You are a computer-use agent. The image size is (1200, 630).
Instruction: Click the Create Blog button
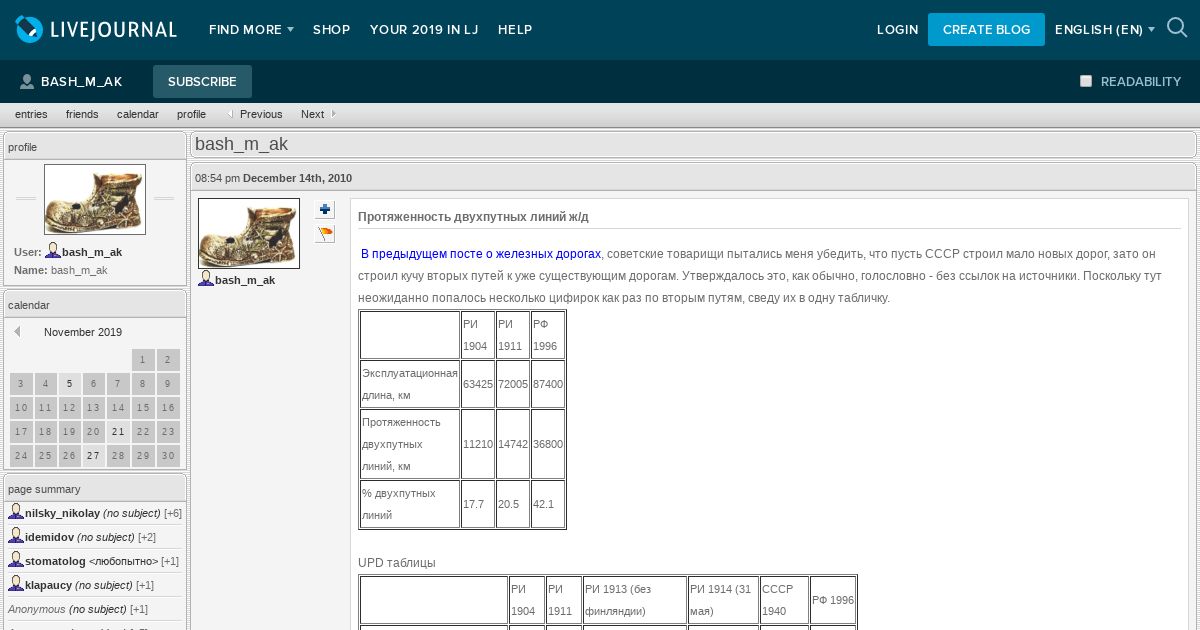pyautogui.click(x=986, y=30)
